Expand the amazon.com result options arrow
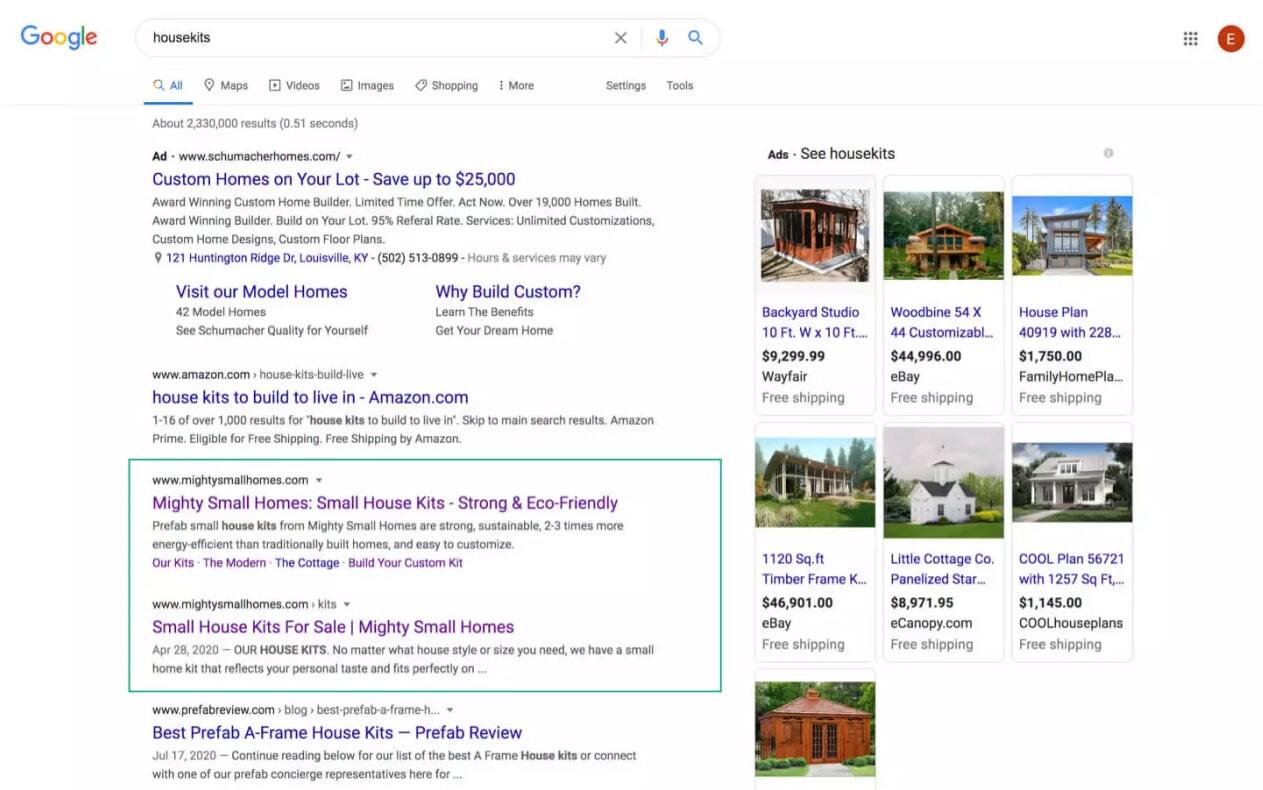Screen dimensions: 1263x790 coord(374,375)
